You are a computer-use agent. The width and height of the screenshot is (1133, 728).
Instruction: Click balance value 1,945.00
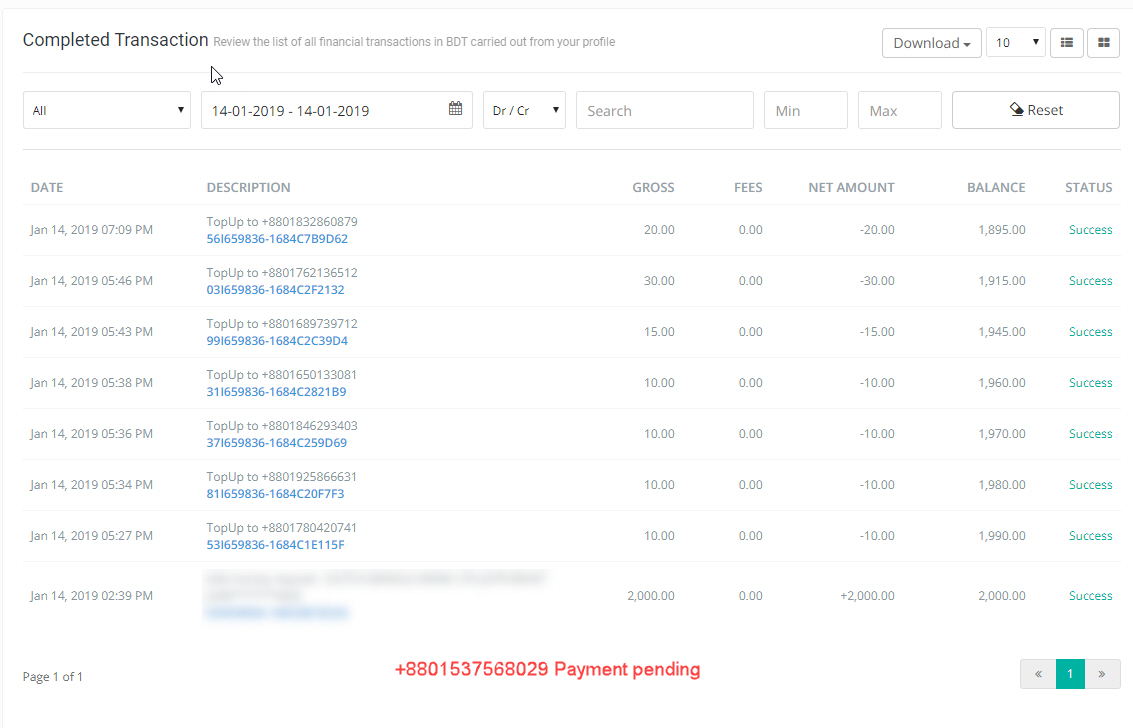point(1001,332)
